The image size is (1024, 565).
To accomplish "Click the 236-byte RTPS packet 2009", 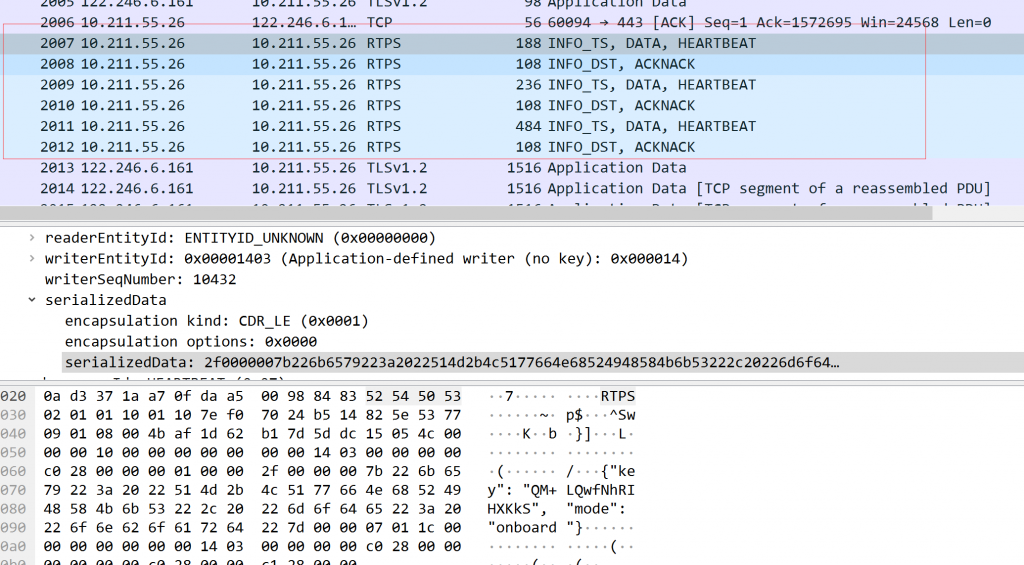I will (x=400, y=85).
